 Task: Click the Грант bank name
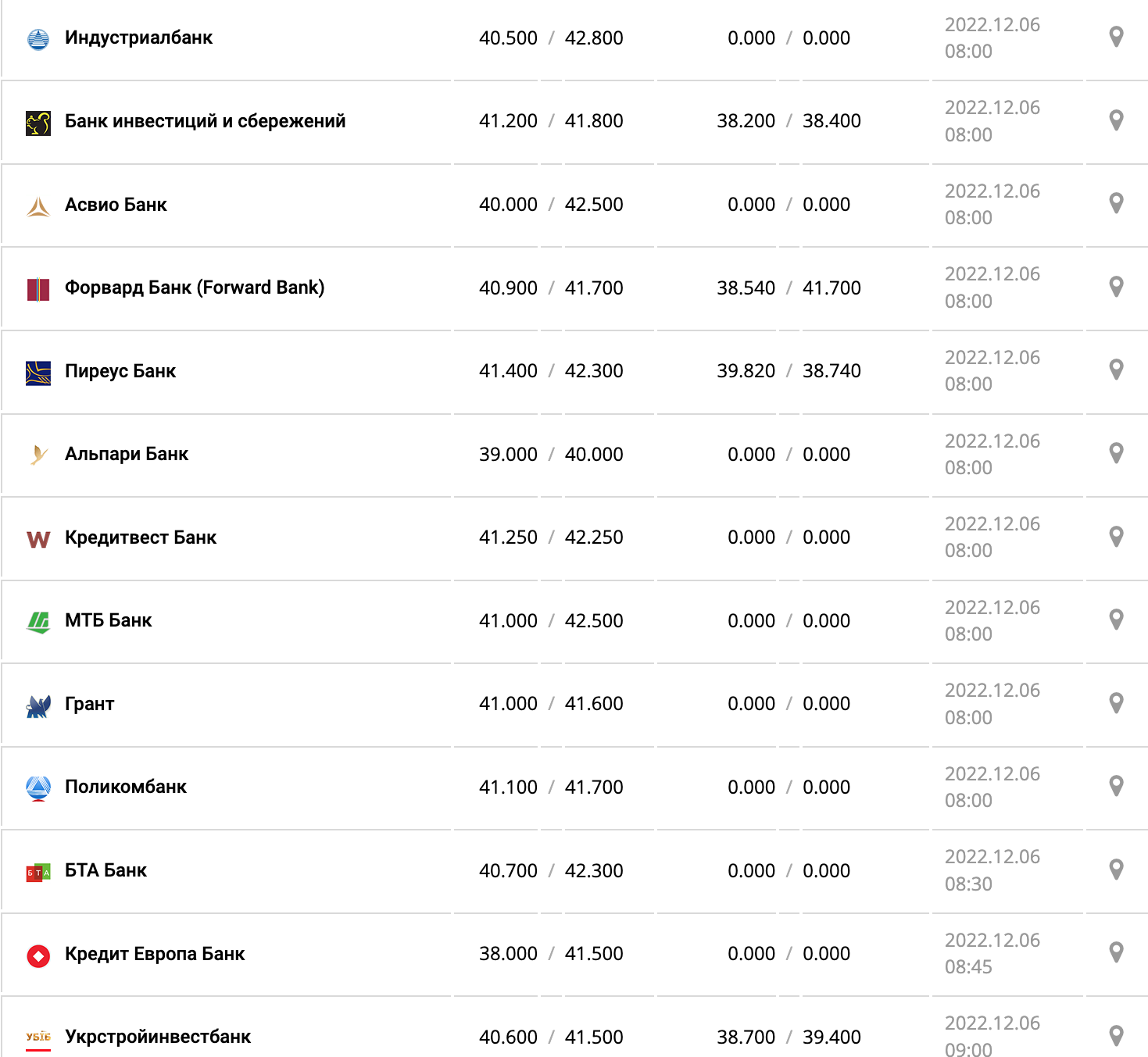click(89, 704)
